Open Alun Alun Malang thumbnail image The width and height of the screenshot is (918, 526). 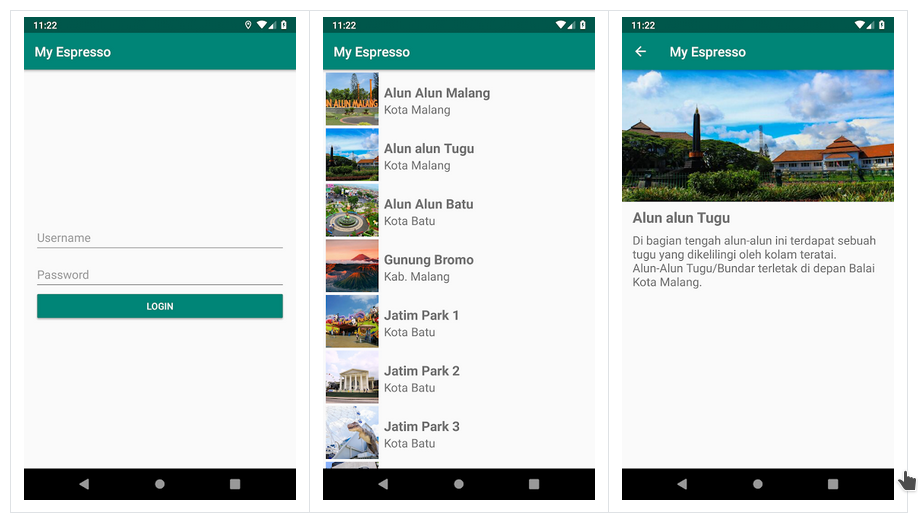click(x=352, y=99)
